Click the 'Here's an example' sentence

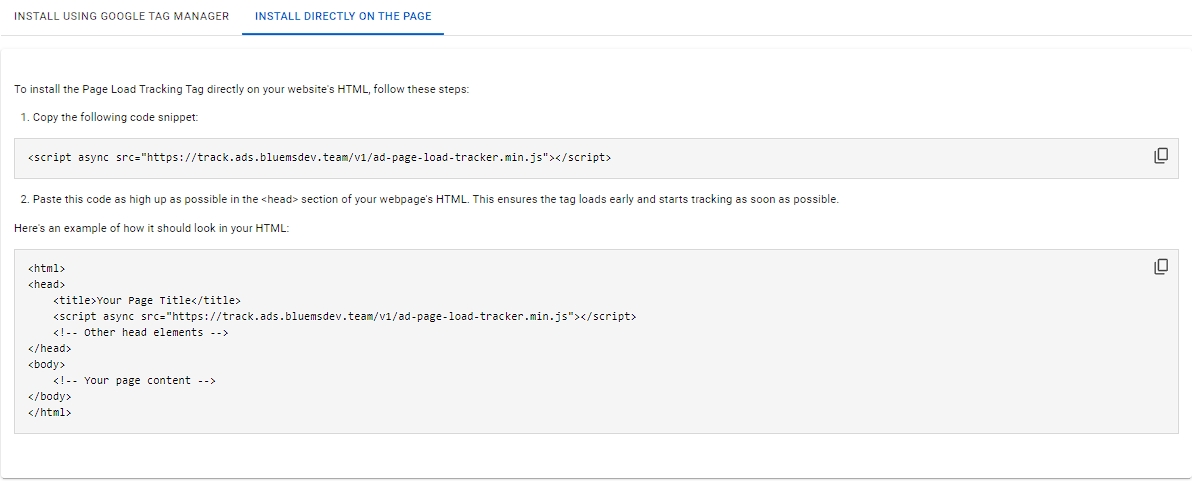pyautogui.click(x=151, y=229)
